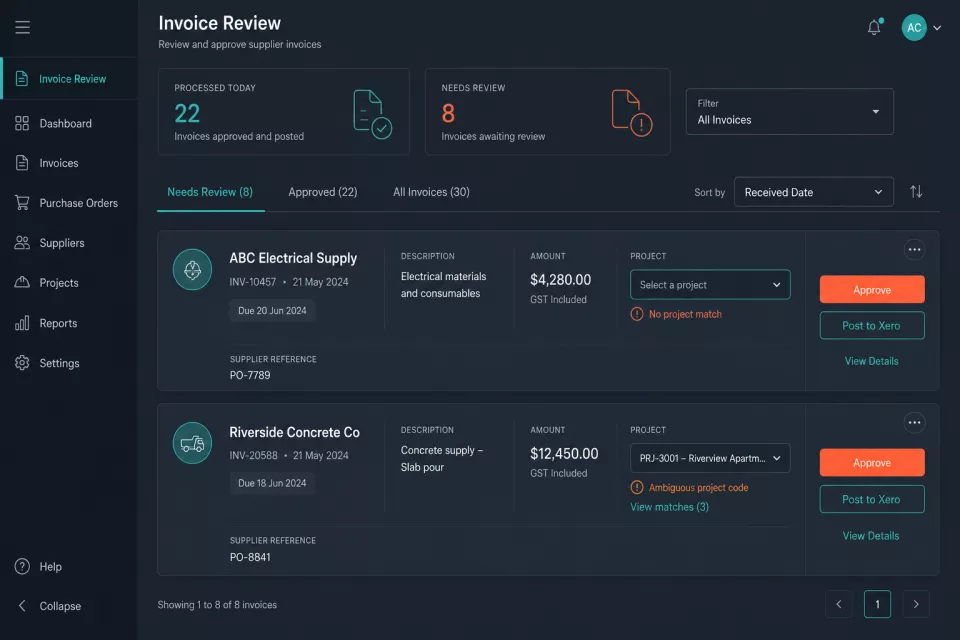Click the $4,280.00 amount
Screen dimensions: 960x640
tap(560, 280)
